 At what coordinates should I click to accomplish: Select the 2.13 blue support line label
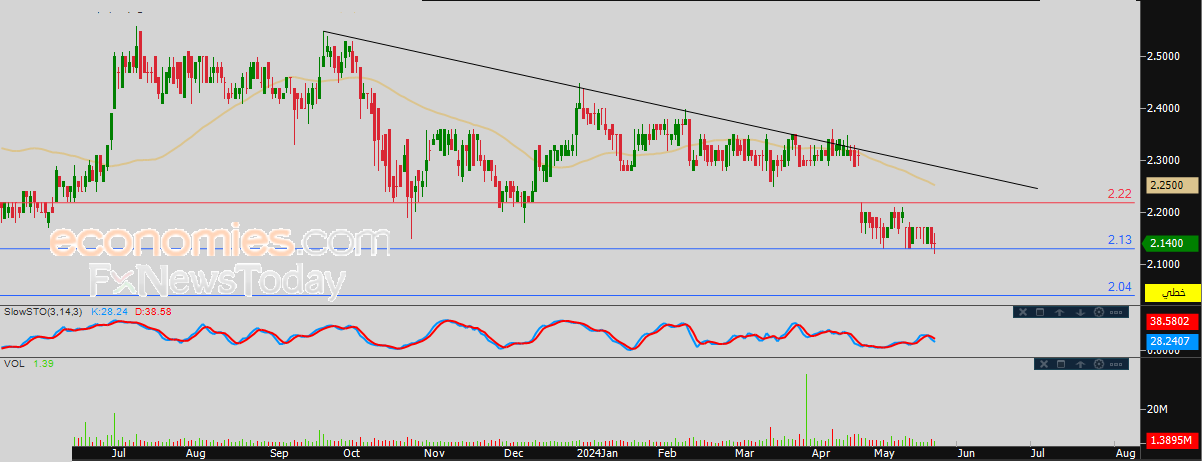pos(1119,240)
